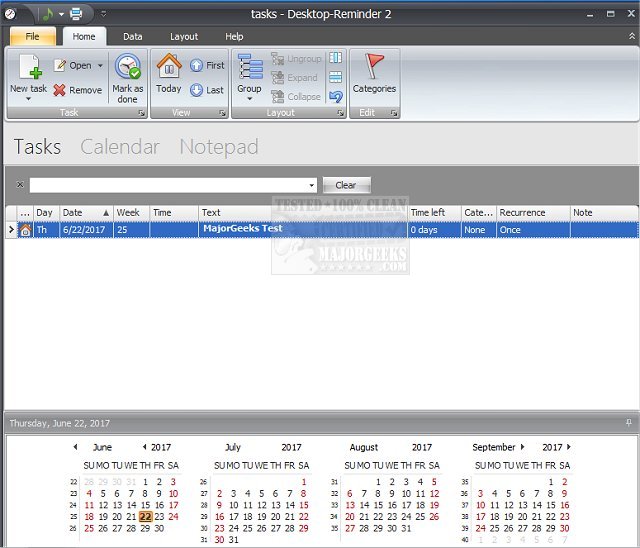Switch to the Calendar view
Viewport: 640px width, 548px height.
pyautogui.click(x=120, y=146)
